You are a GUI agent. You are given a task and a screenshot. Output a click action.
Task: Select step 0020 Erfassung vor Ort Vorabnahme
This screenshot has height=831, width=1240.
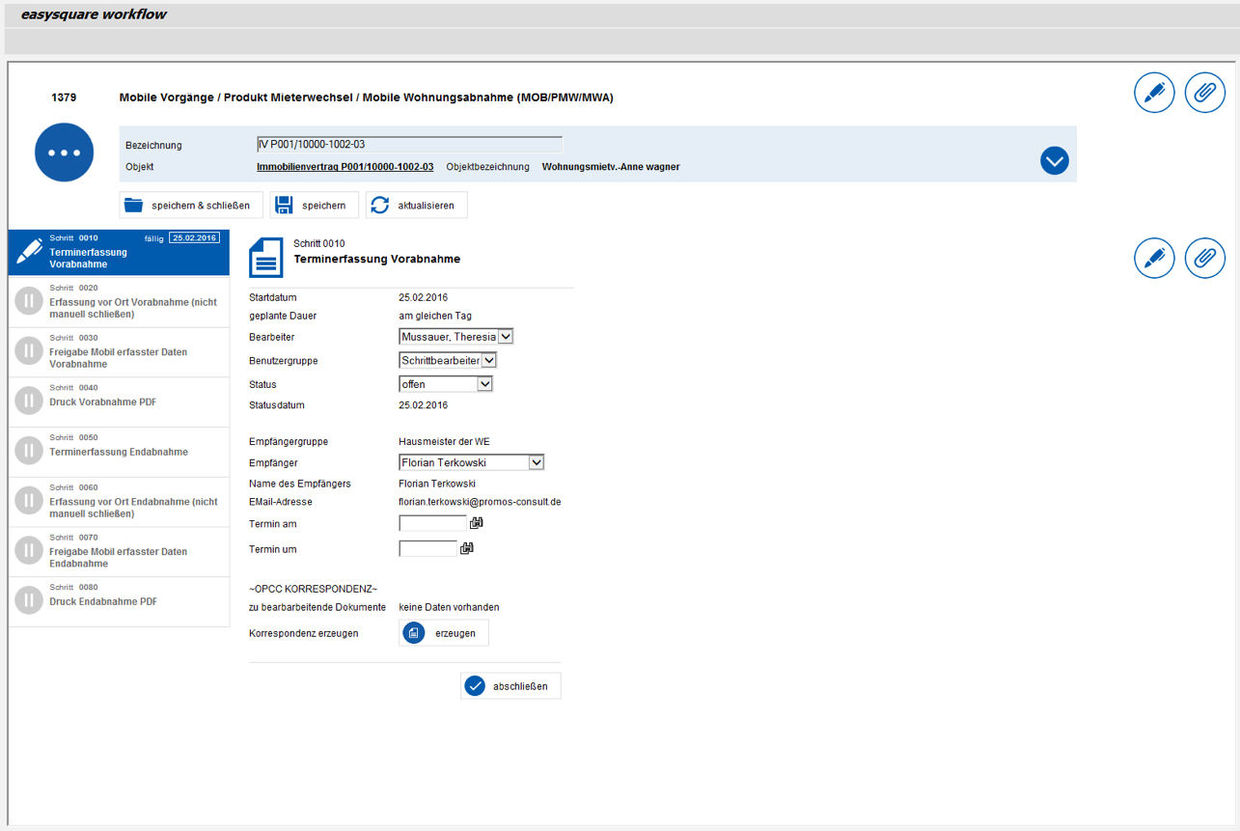coord(119,302)
